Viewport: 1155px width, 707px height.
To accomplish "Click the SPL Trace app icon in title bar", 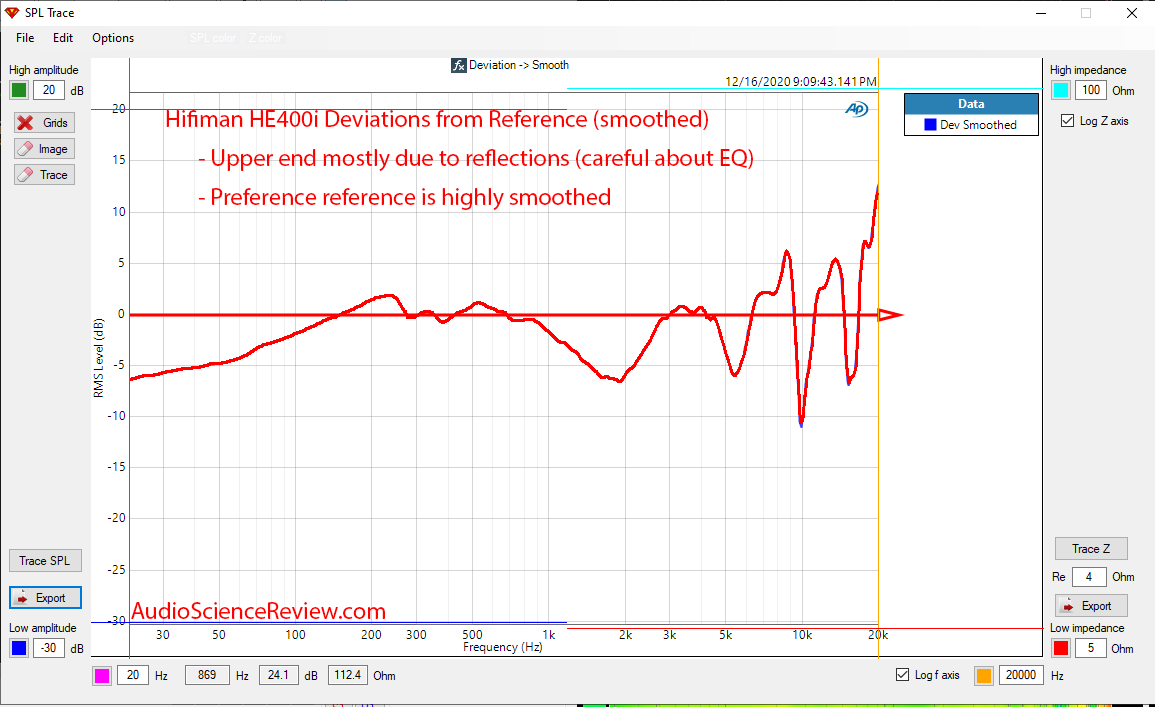I will (12, 13).
